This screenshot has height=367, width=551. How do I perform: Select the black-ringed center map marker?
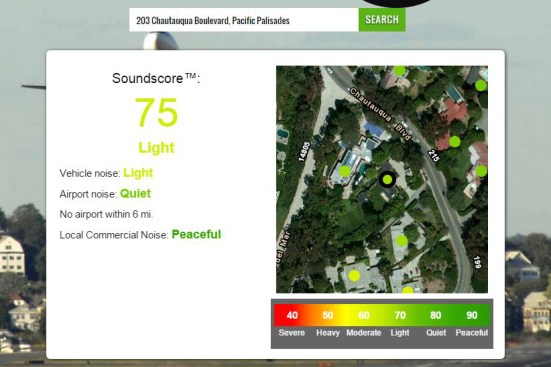tap(387, 180)
